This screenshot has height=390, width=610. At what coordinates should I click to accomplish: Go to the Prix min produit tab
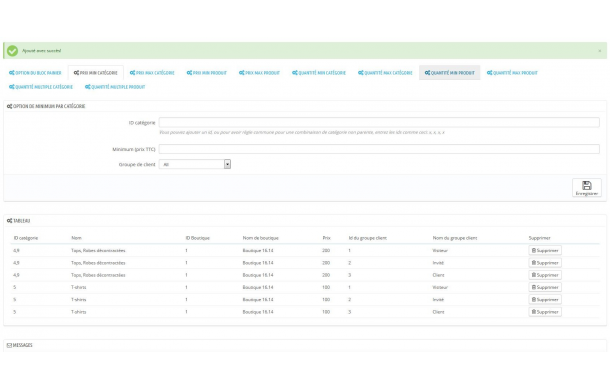pyautogui.click(x=207, y=73)
